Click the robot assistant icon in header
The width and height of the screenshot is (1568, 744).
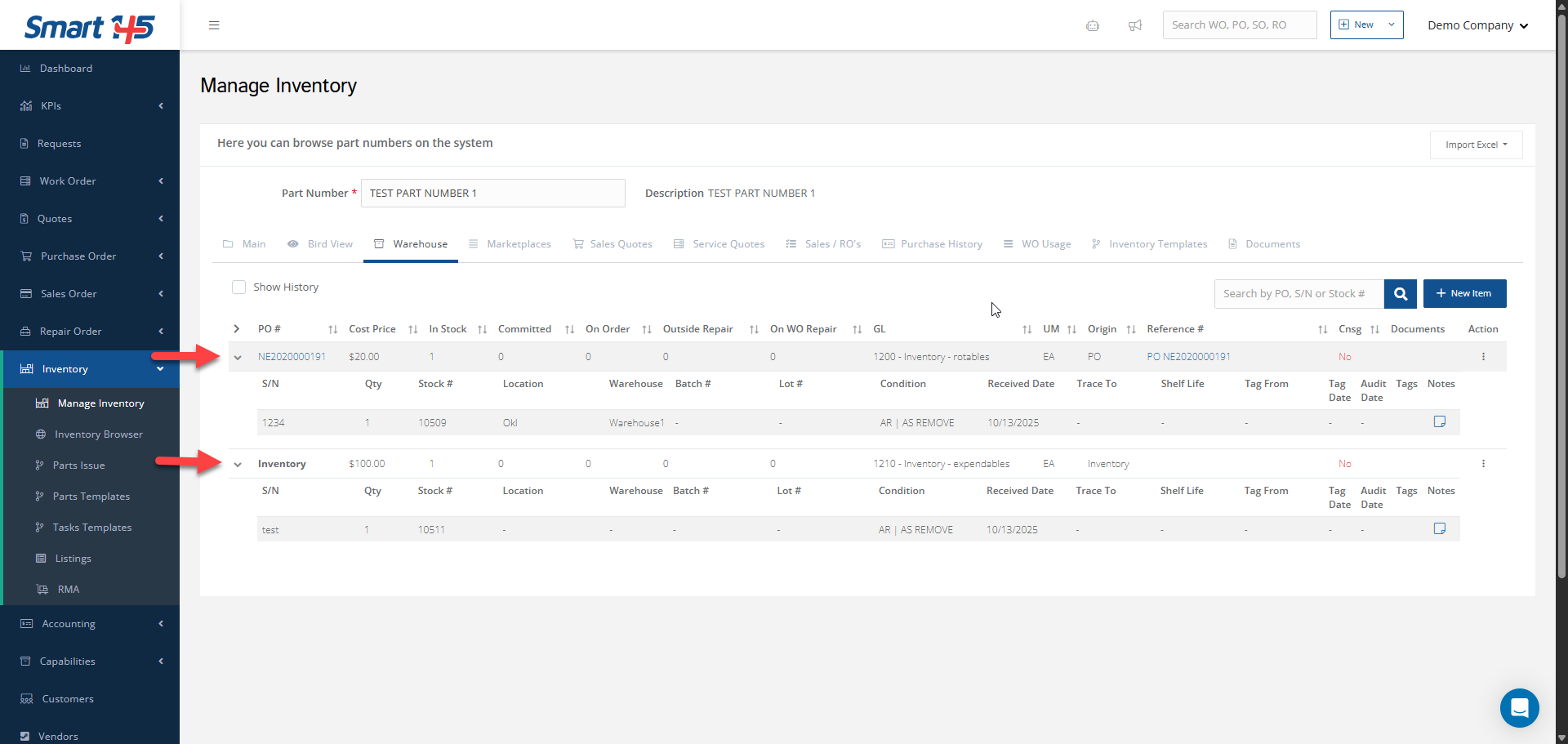[1092, 25]
